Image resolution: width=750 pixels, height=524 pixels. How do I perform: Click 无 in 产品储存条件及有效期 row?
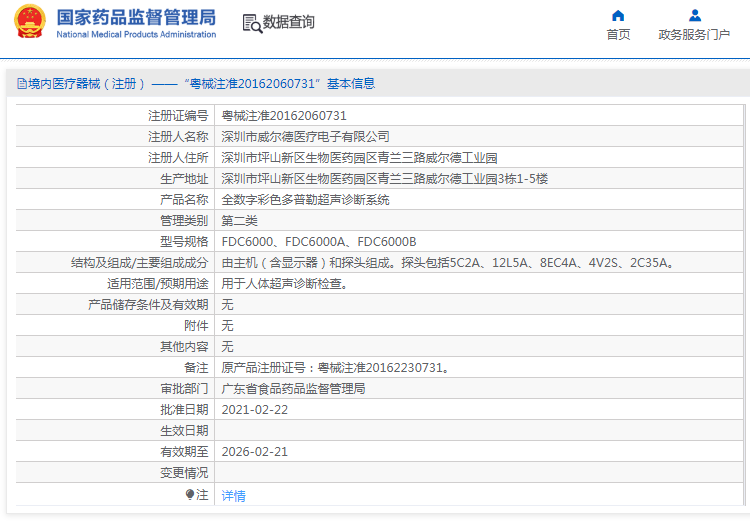227,305
